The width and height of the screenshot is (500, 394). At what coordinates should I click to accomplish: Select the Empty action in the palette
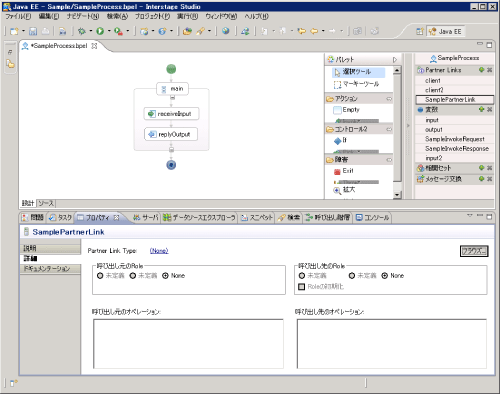point(347,110)
